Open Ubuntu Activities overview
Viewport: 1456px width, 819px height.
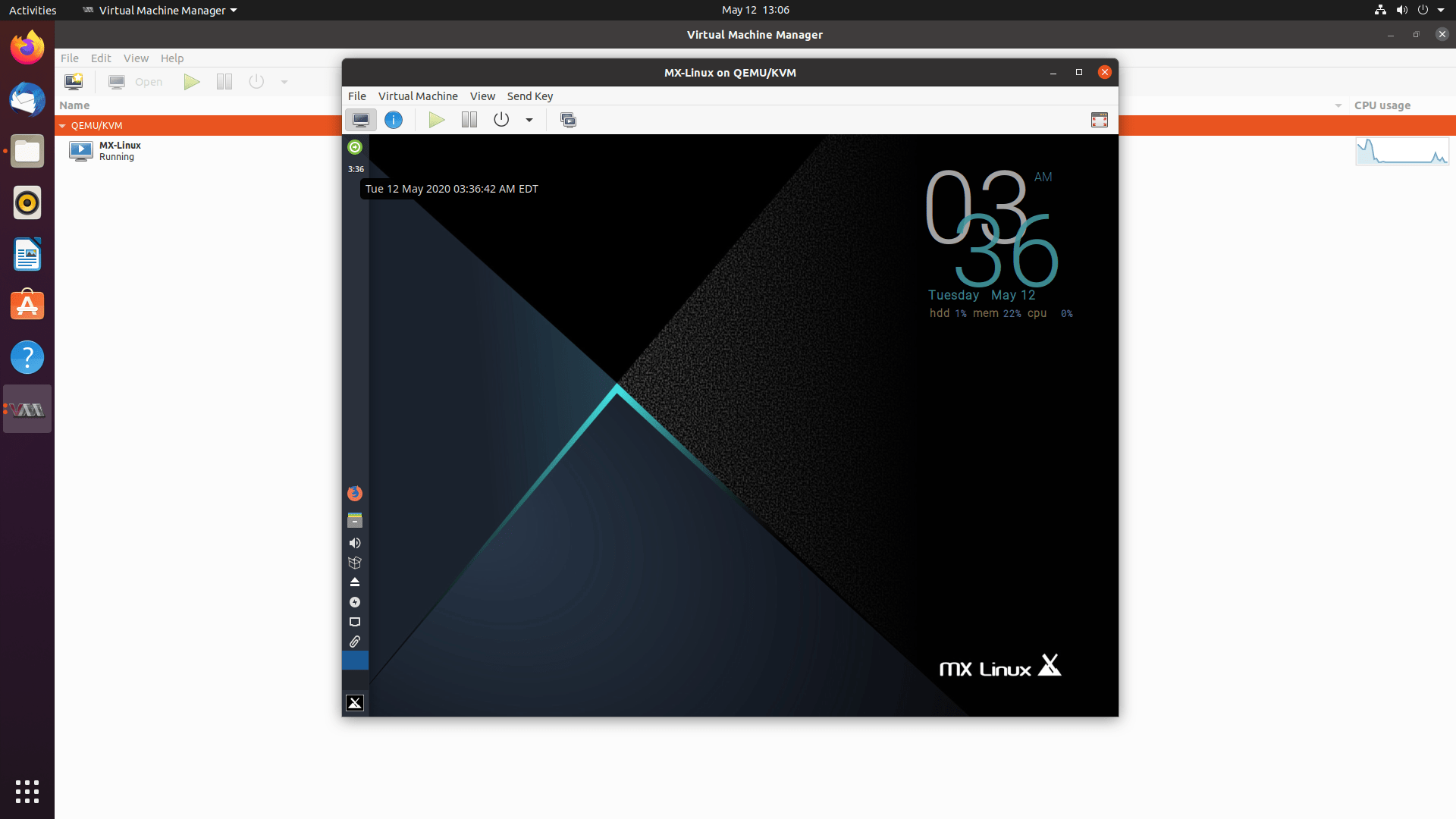[33, 10]
